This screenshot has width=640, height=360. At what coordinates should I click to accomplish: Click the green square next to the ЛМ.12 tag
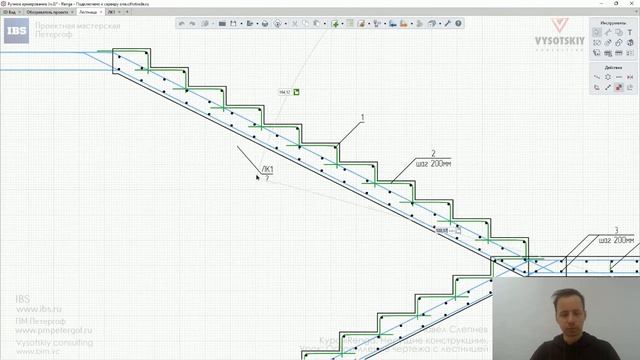click(x=296, y=92)
